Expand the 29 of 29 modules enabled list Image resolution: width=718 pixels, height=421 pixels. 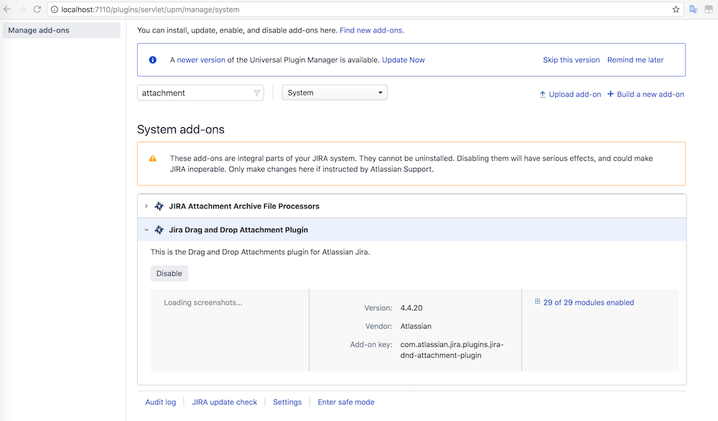pos(538,302)
